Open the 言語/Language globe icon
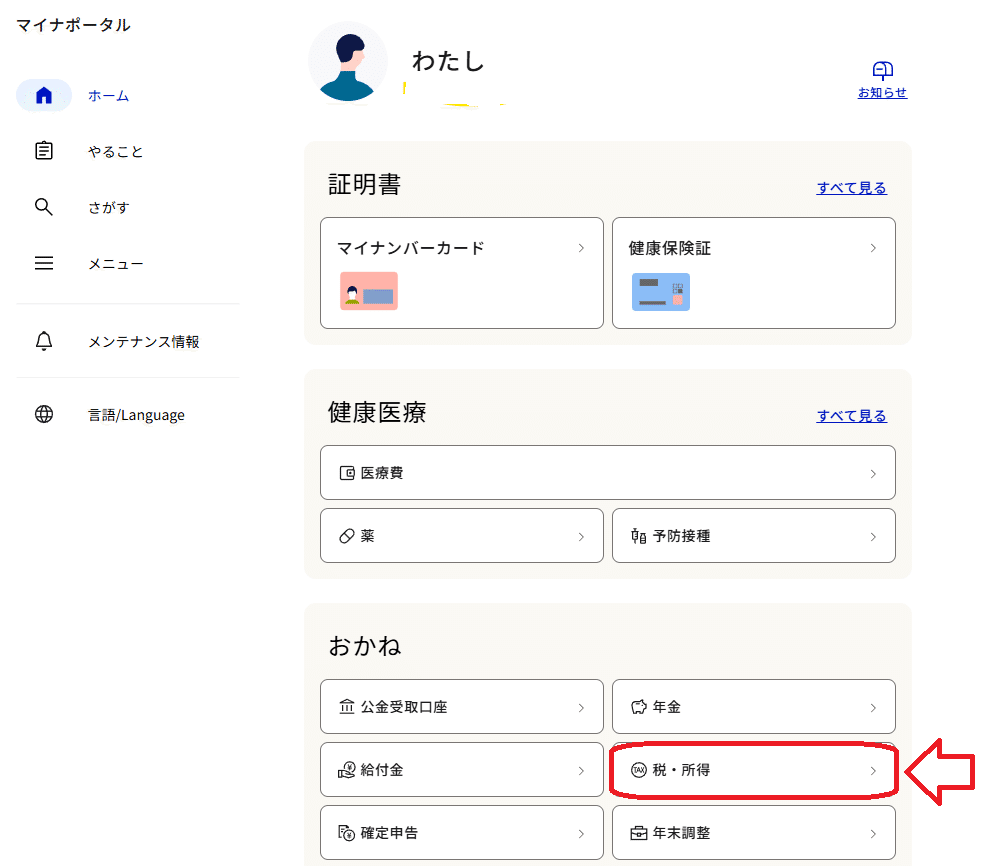This screenshot has width=1001, height=866. pos(44,414)
